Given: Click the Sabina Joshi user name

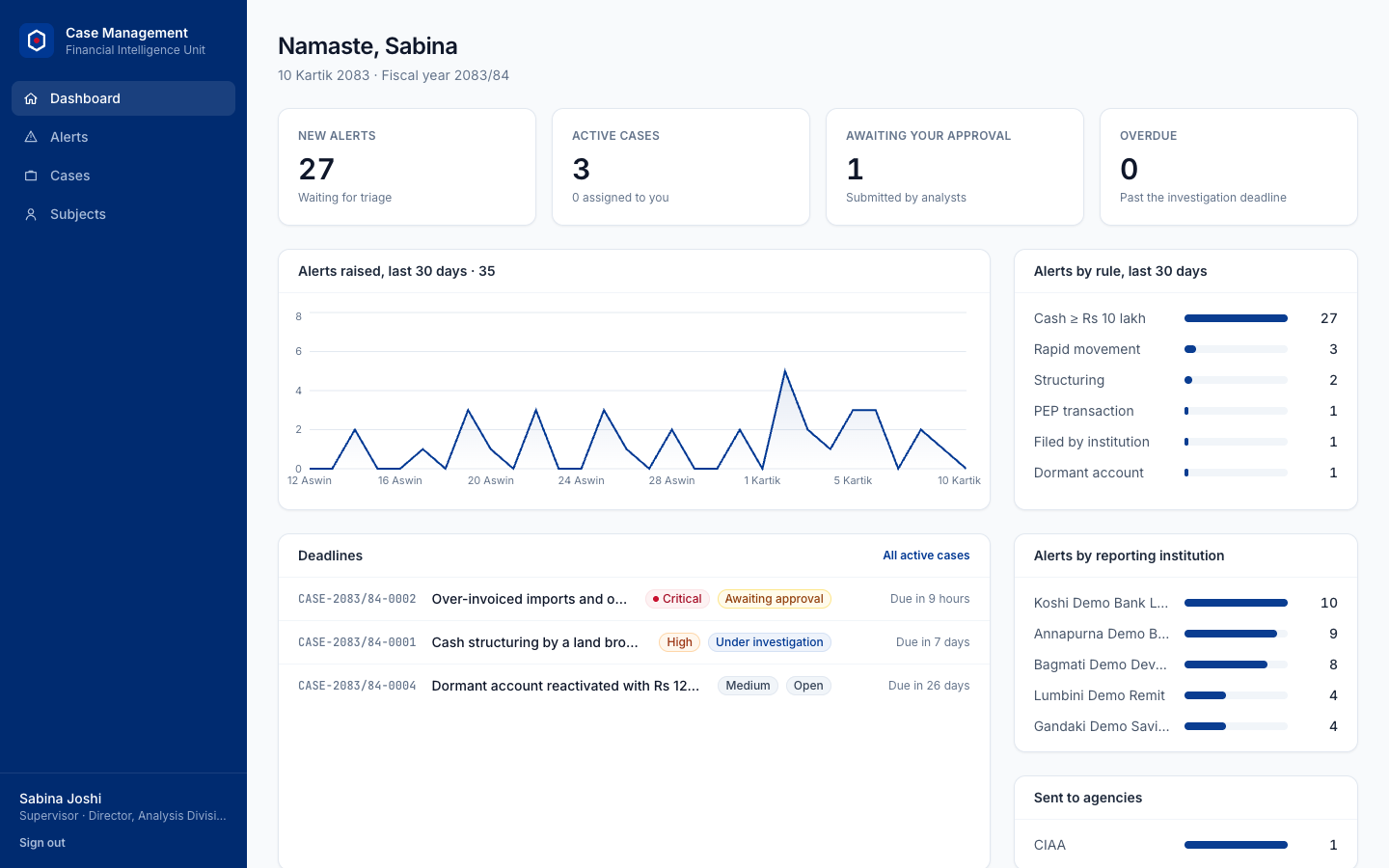Looking at the screenshot, I should pos(60,799).
